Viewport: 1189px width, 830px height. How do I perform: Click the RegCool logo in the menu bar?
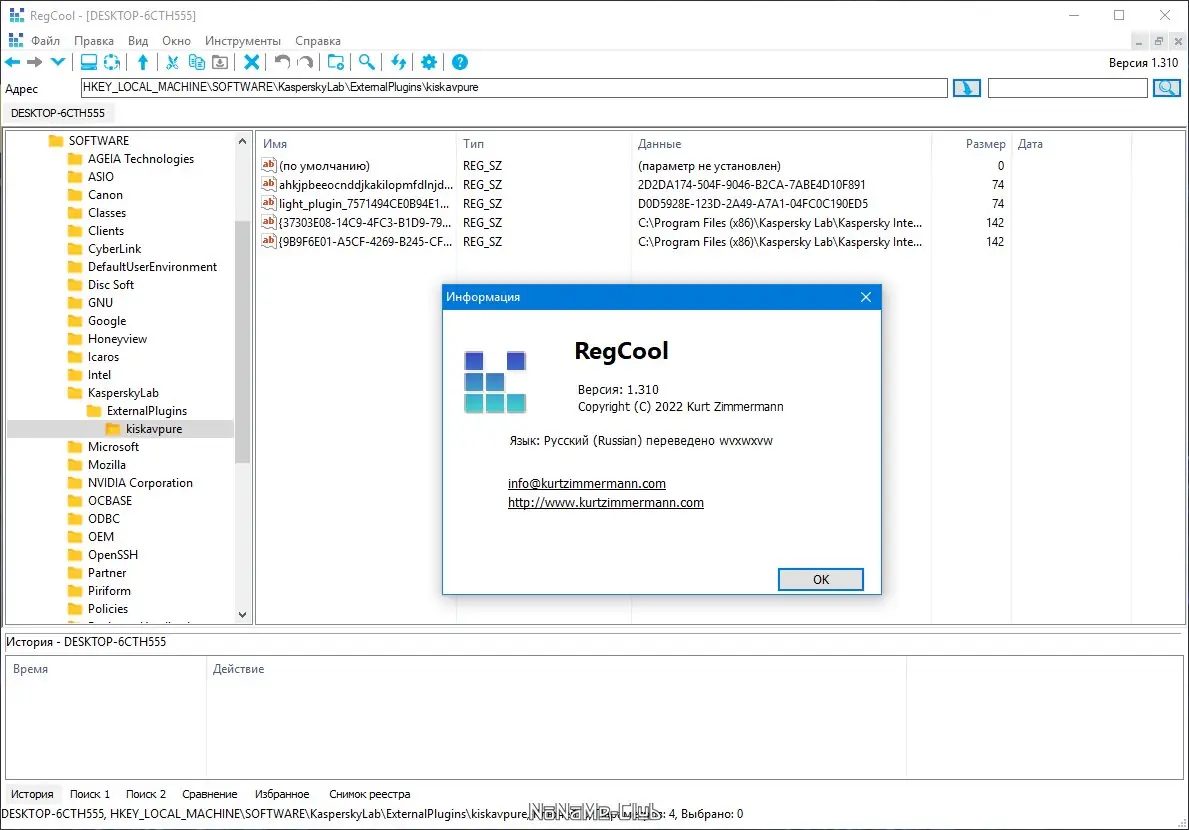16,39
